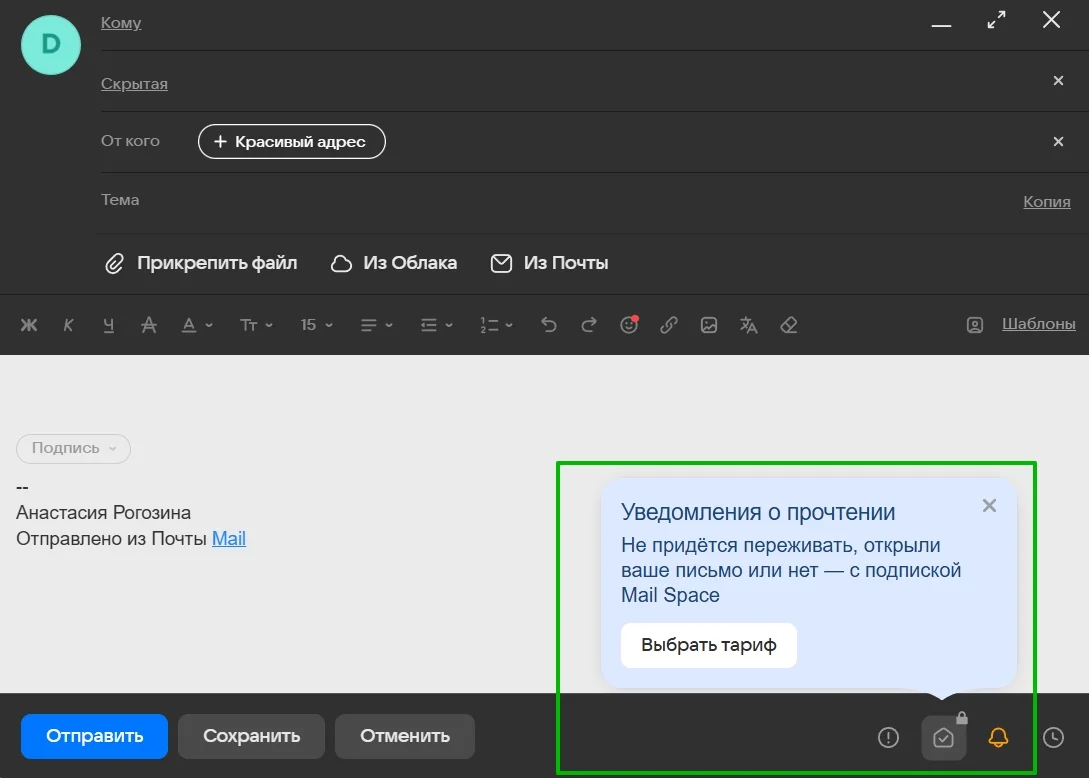Screen dimensions: 1089x778
Task: Choose attachment Из Почты
Action: tap(549, 263)
